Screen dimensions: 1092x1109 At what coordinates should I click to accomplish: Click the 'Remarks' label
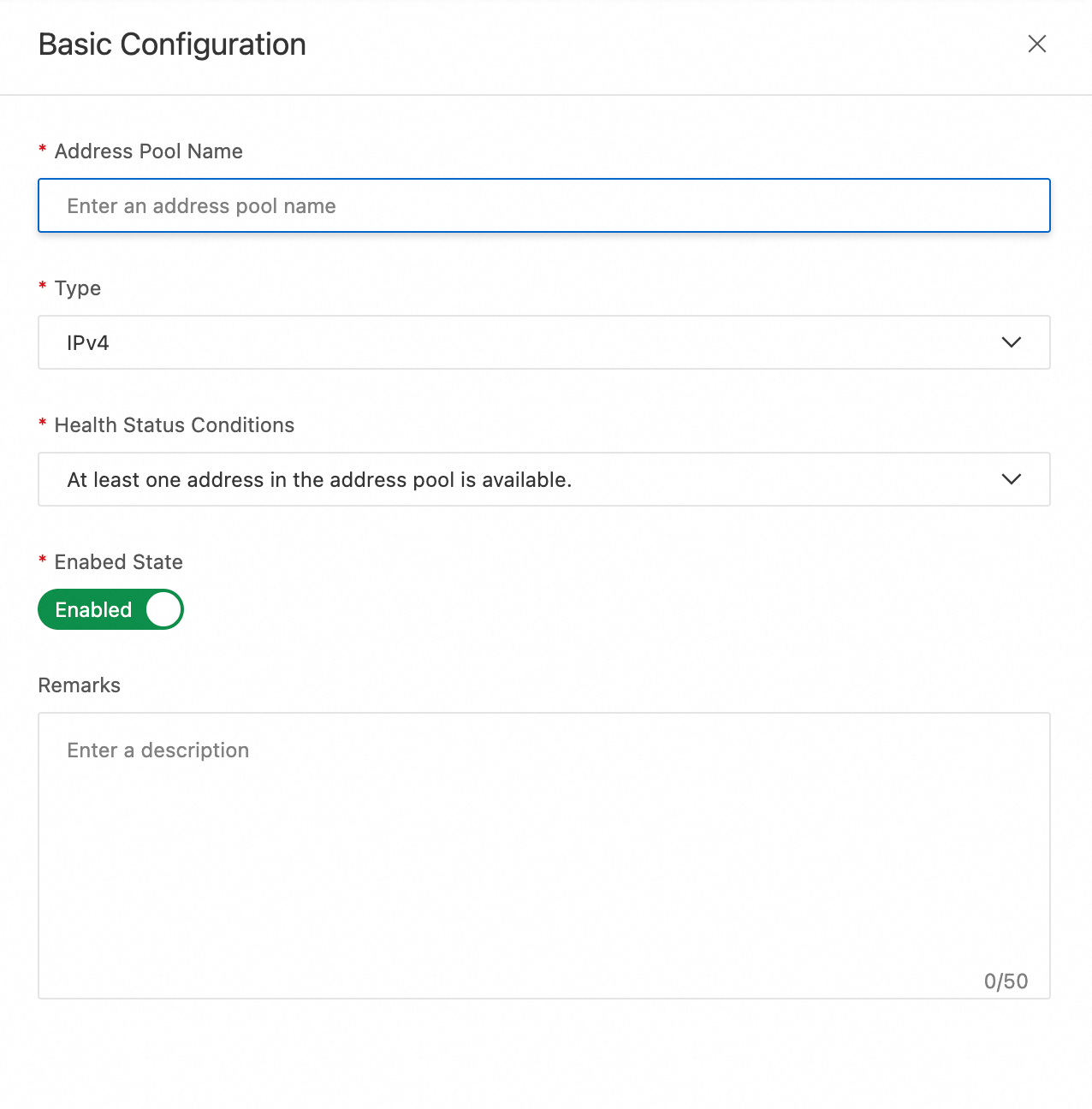(x=80, y=685)
